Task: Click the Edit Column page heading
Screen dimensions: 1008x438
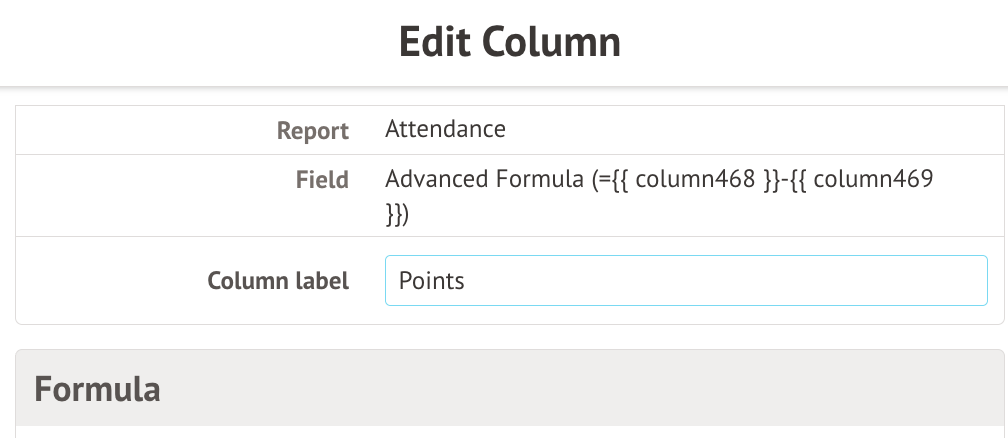Action: [509, 42]
